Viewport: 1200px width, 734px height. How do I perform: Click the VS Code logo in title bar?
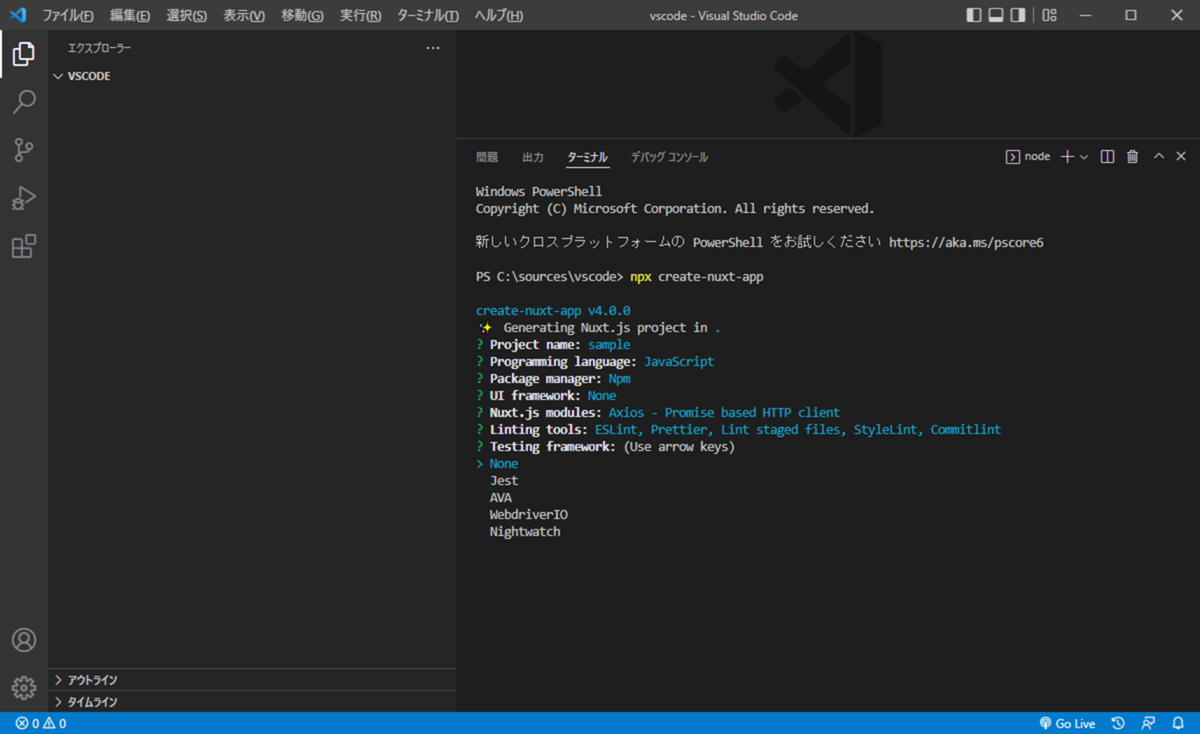point(18,15)
